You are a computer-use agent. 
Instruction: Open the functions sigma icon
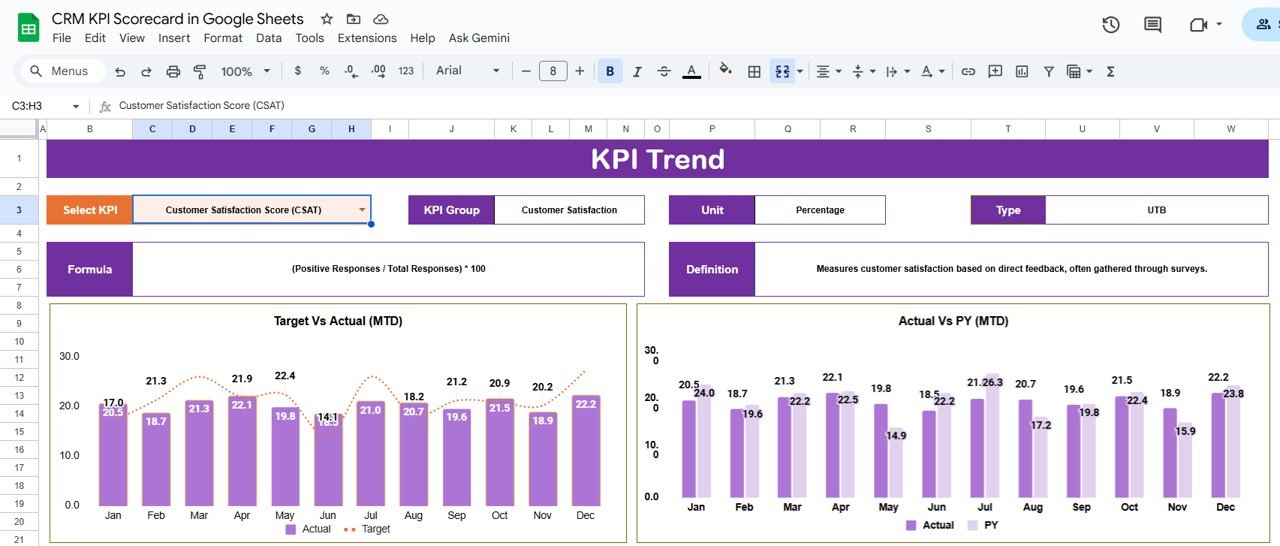[x=1110, y=71]
